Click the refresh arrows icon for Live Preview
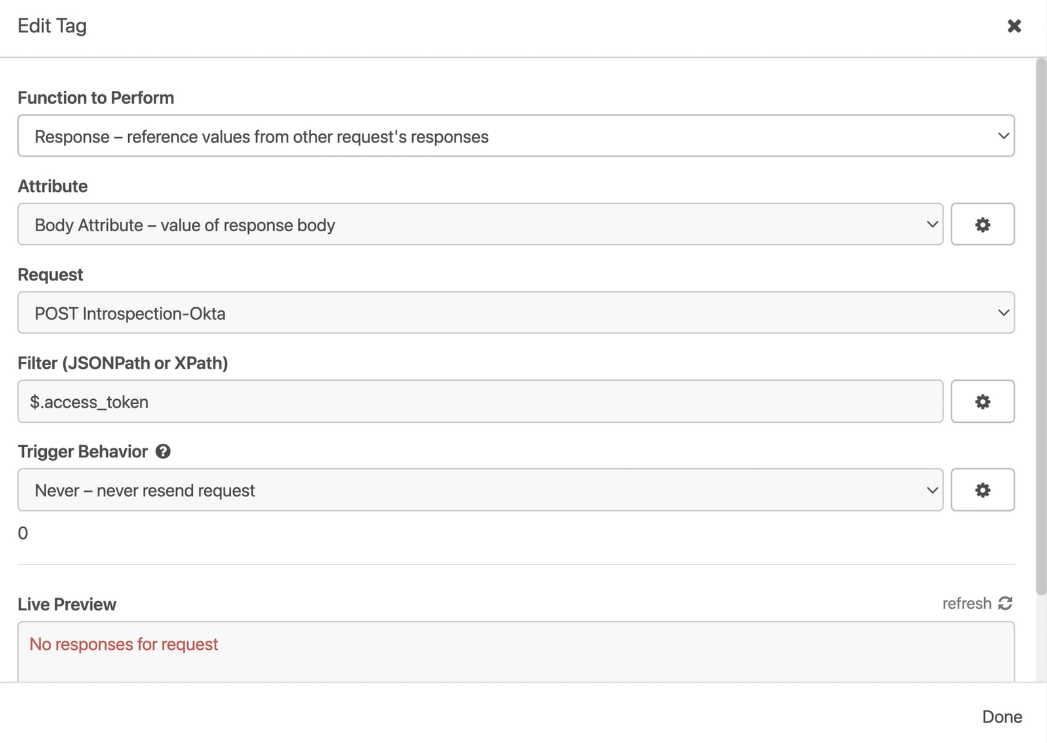Screen dimensions: 1047x743 [x=1005, y=604]
